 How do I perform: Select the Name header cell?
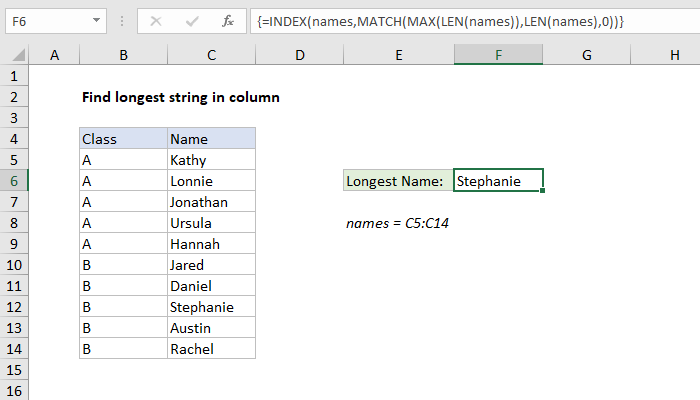pos(211,139)
